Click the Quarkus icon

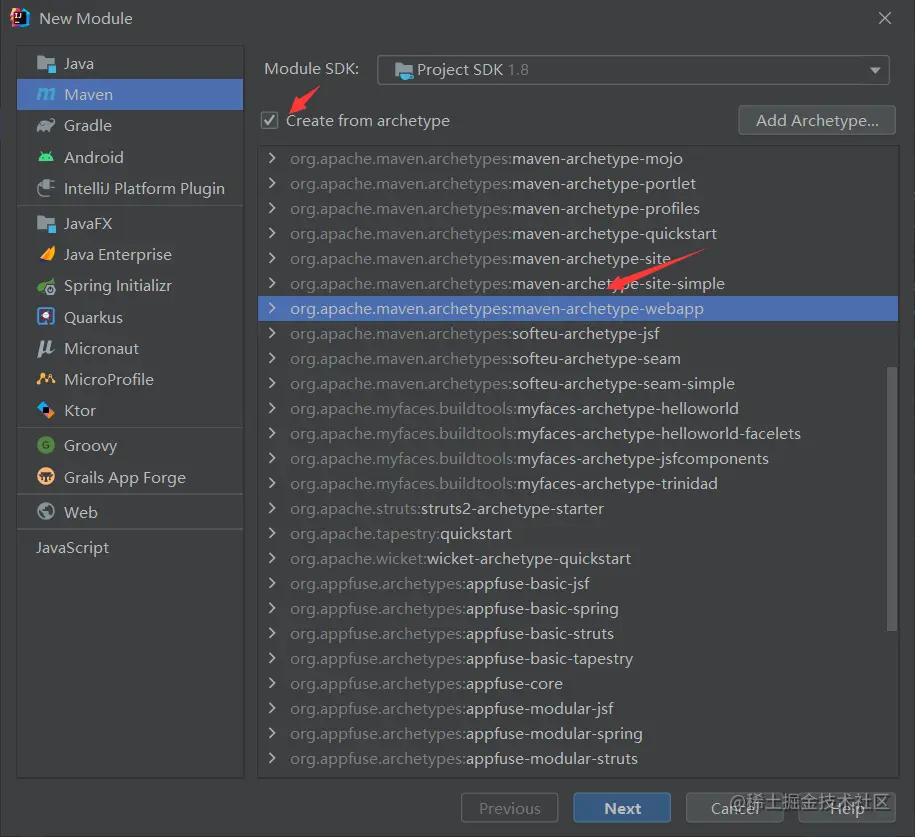(46, 317)
